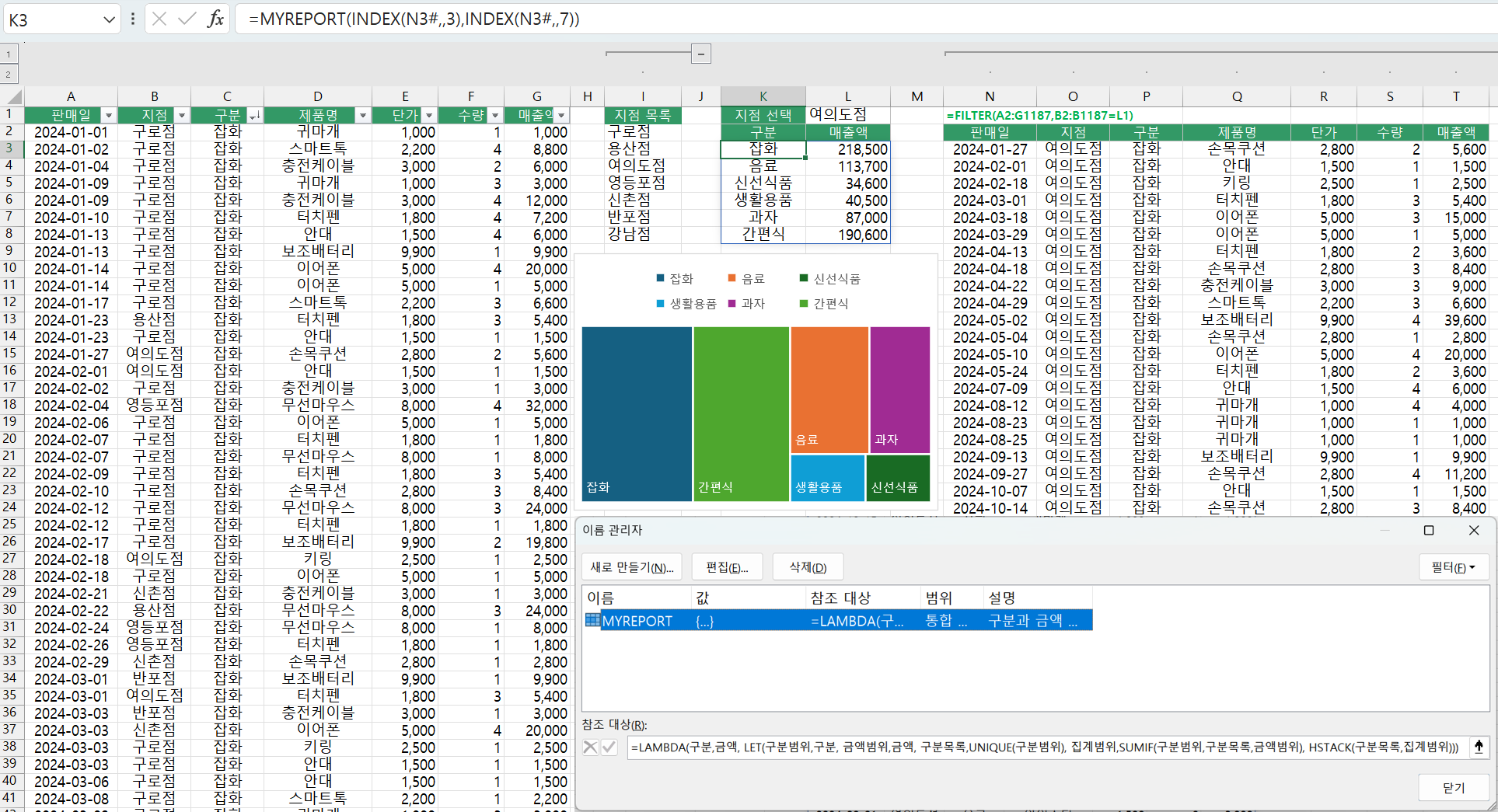Select the green 간편식 treemap block
Screen dimensions: 1498x812
742,413
